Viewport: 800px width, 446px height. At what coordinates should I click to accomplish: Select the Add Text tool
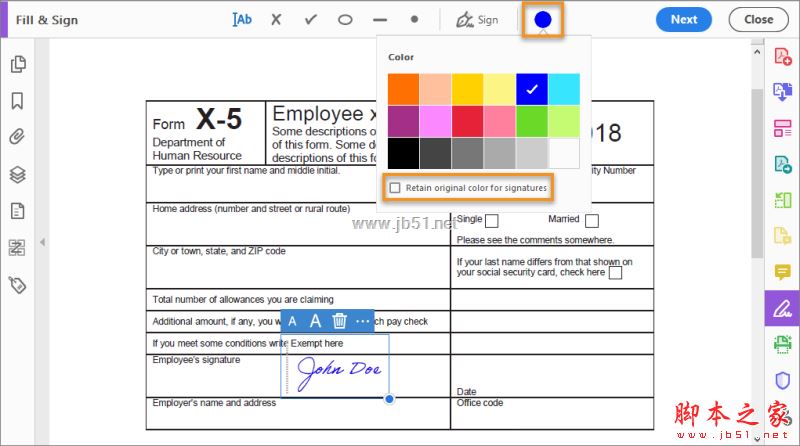[242, 20]
